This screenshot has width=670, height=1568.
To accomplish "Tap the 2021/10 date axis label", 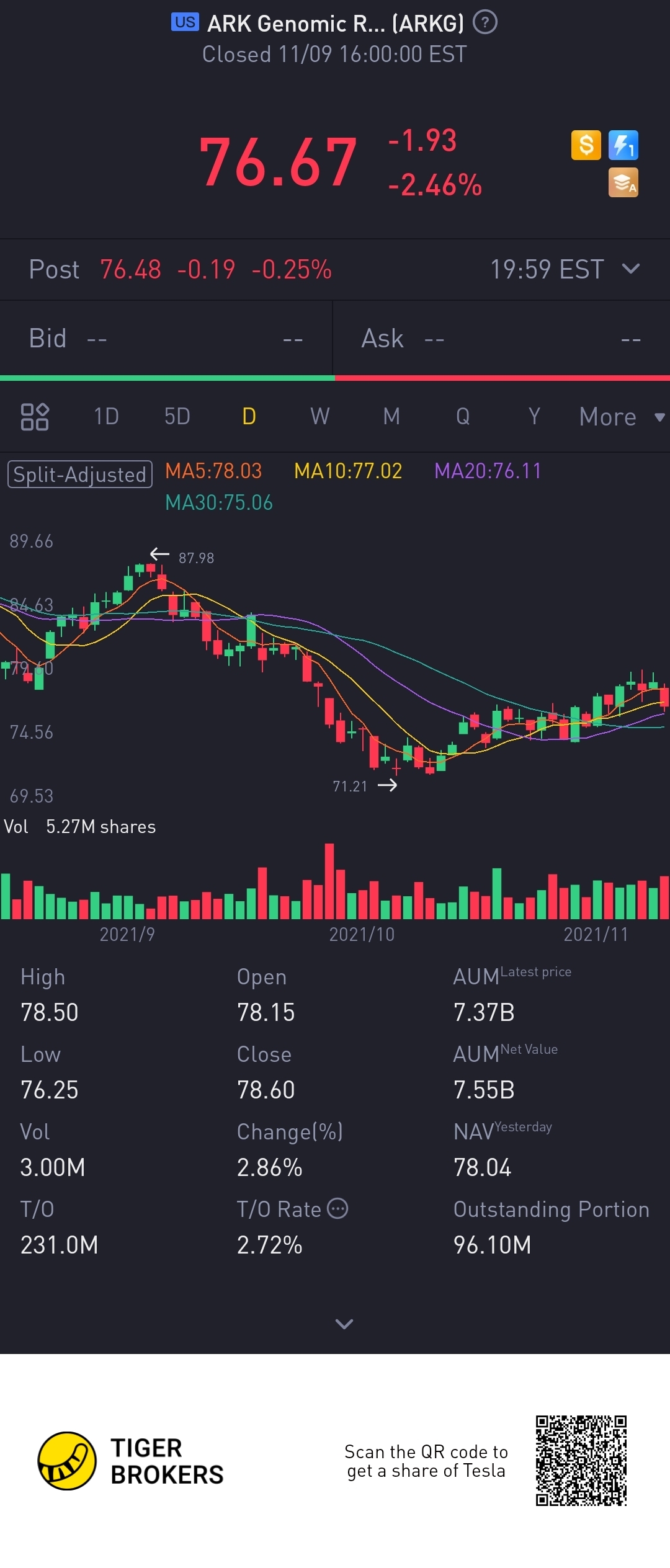I will (x=362, y=934).
